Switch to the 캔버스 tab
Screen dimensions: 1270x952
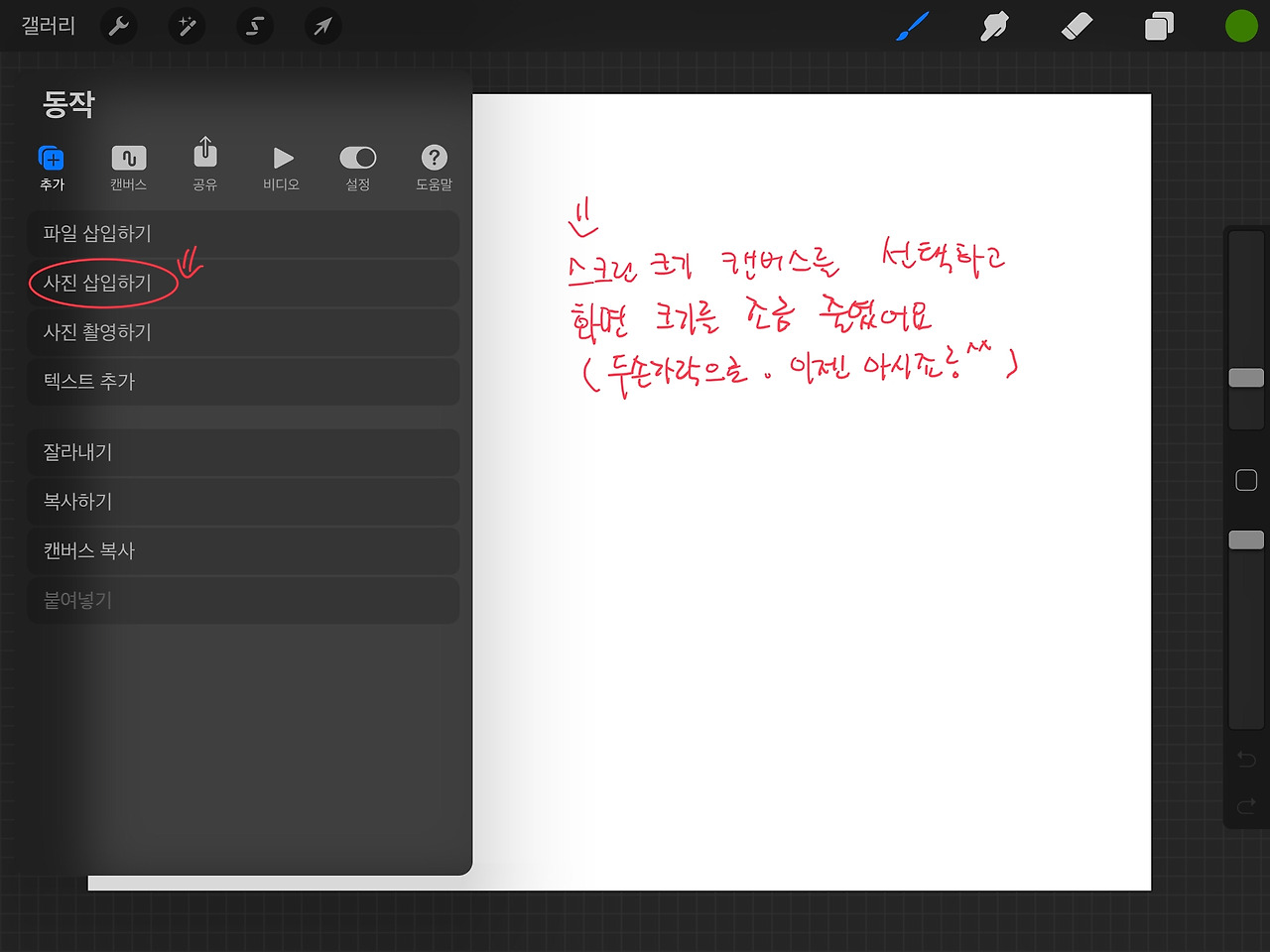pos(128,167)
